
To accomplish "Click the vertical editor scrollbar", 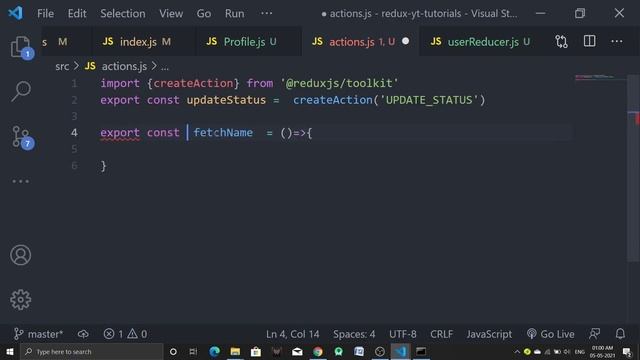I will (x=633, y=167).
